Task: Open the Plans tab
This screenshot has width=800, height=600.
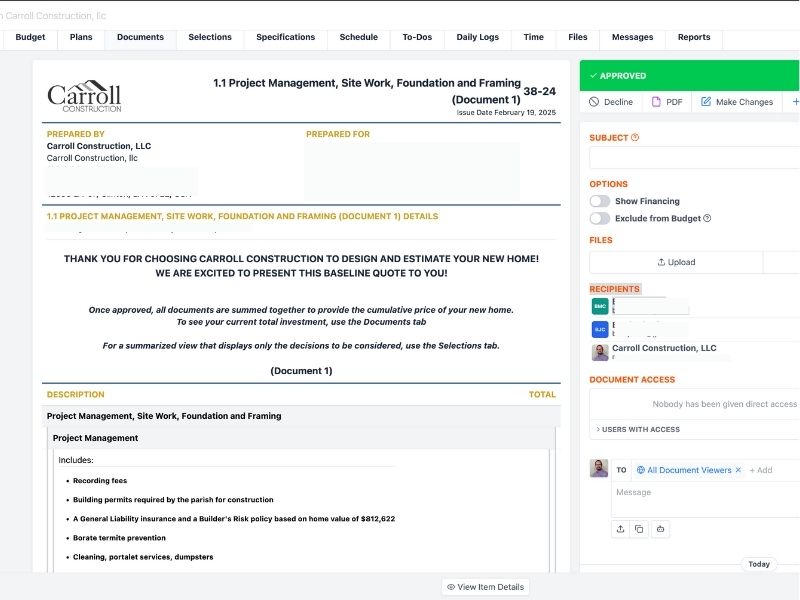Action: (81, 37)
